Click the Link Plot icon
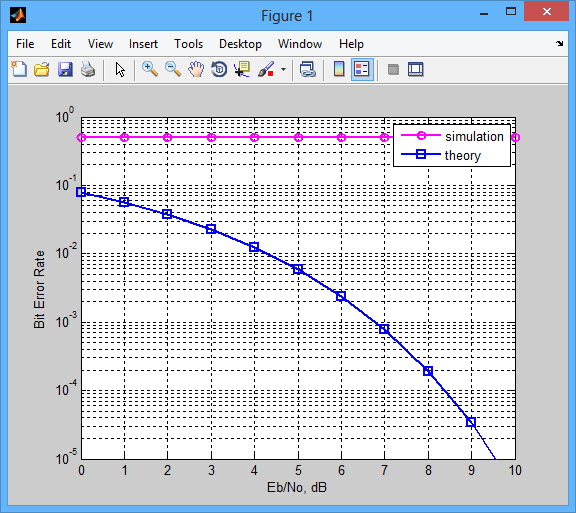576x513 pixels. click(307, 69)
